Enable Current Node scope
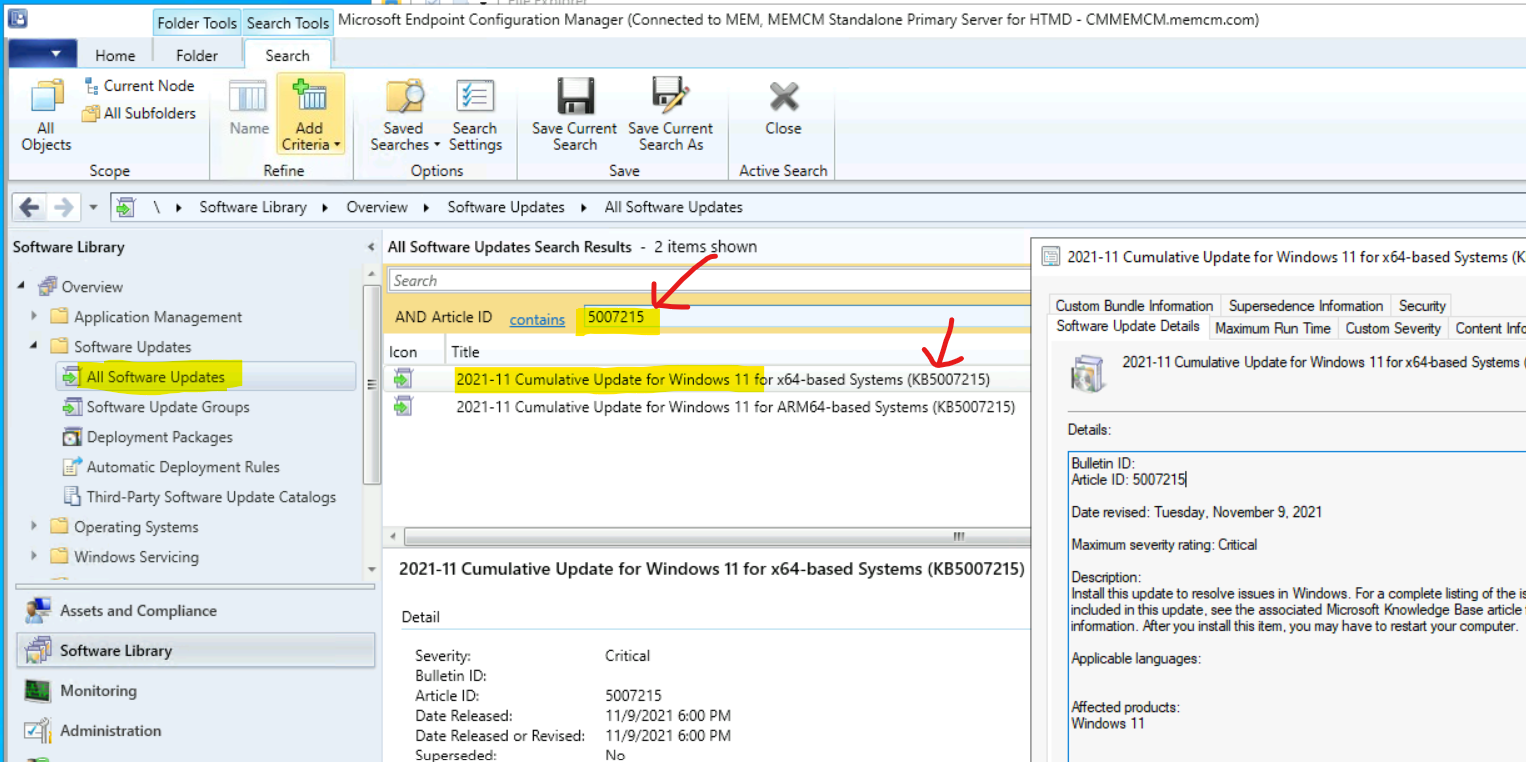The height and width of the screenshot is (762, 1526). point(141,85)
